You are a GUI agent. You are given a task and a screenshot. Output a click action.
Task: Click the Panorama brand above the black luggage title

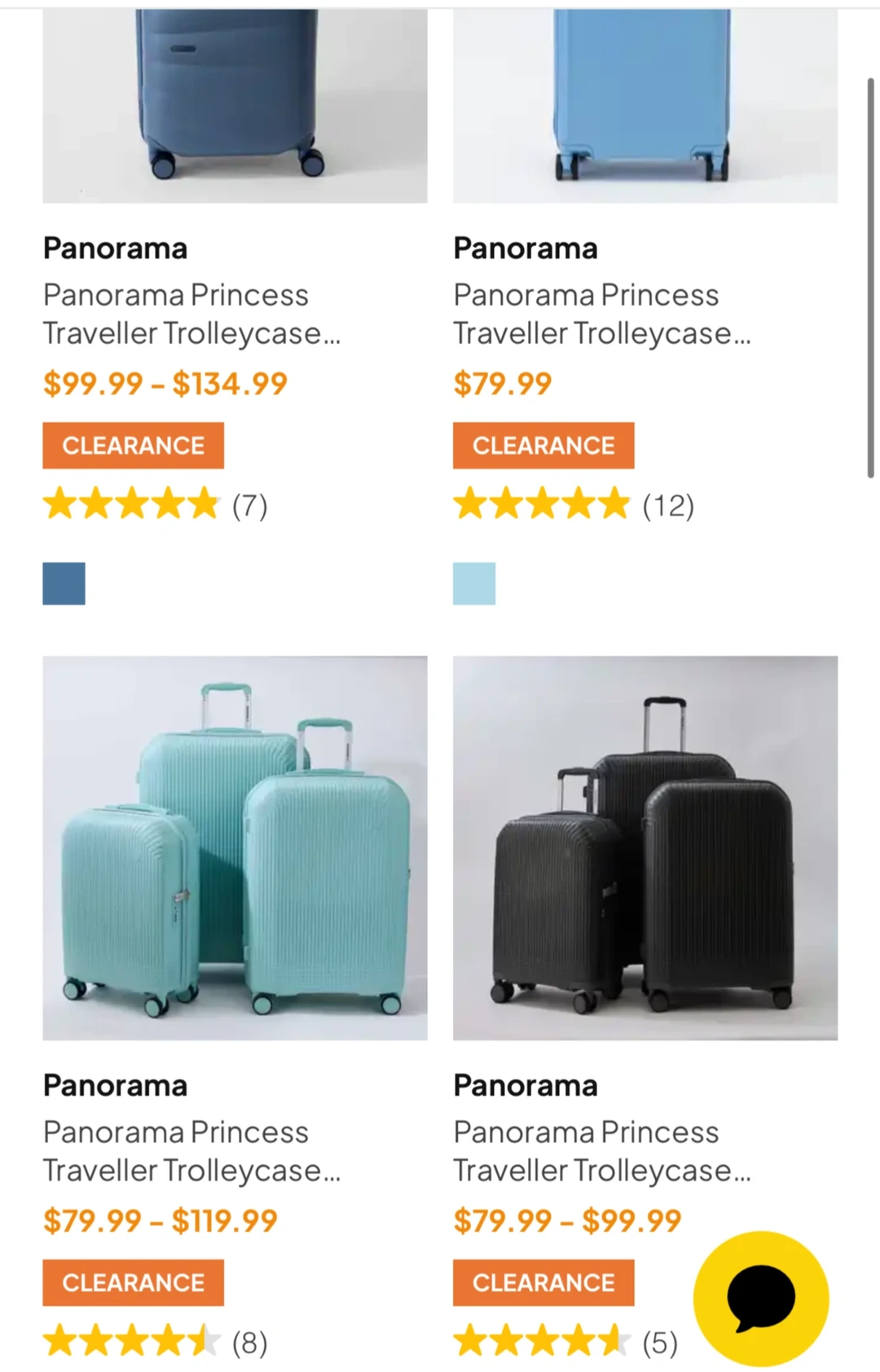click(x=526, y=1085)
